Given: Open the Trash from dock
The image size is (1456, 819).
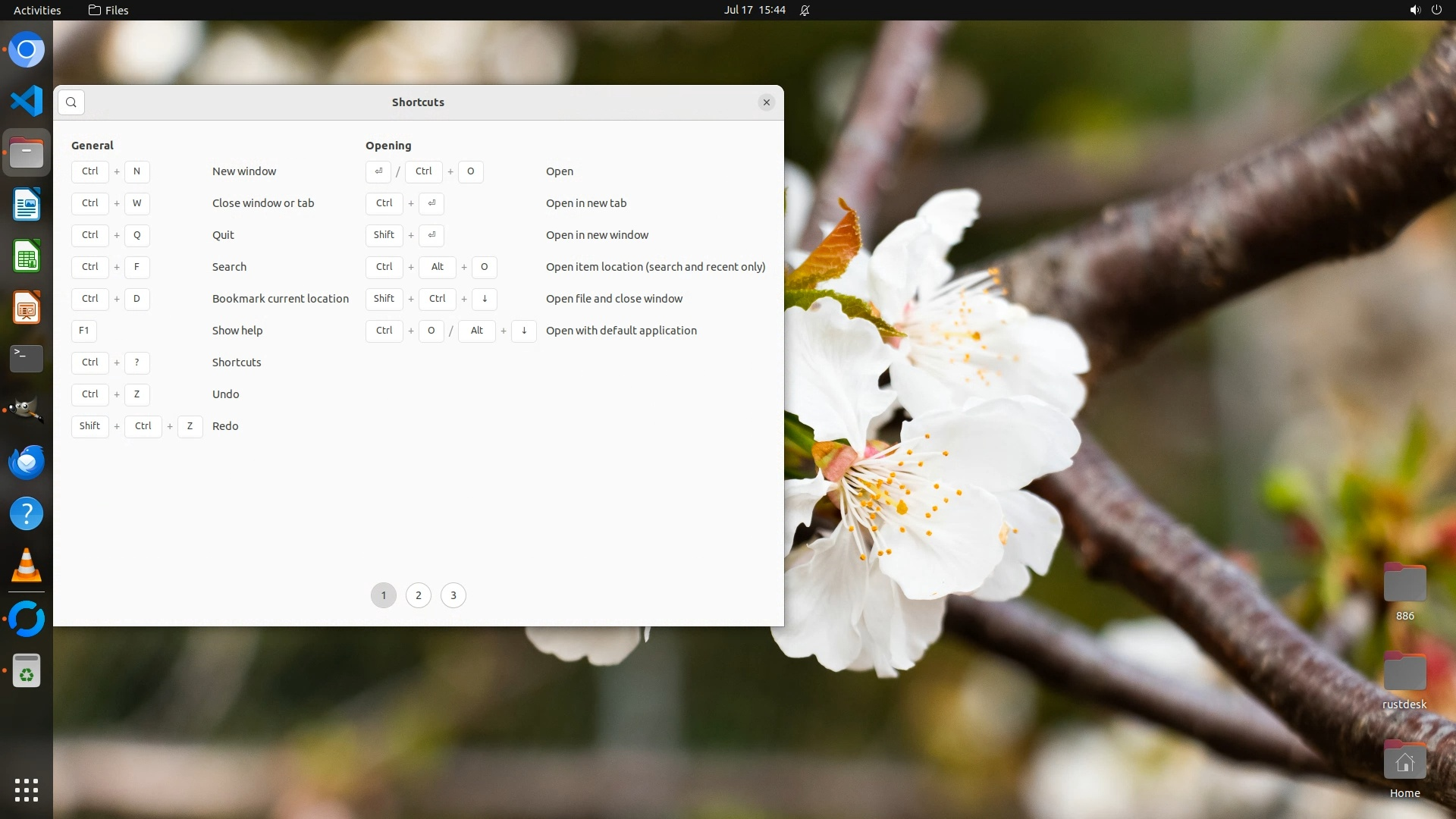Looking at the screenshot, I should click(27, 671).
